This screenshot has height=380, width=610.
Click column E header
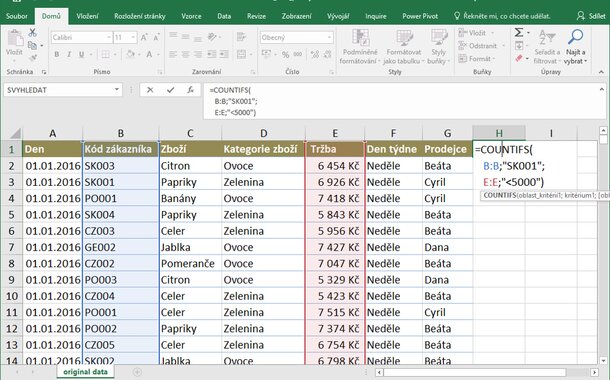tap(335, 133)
